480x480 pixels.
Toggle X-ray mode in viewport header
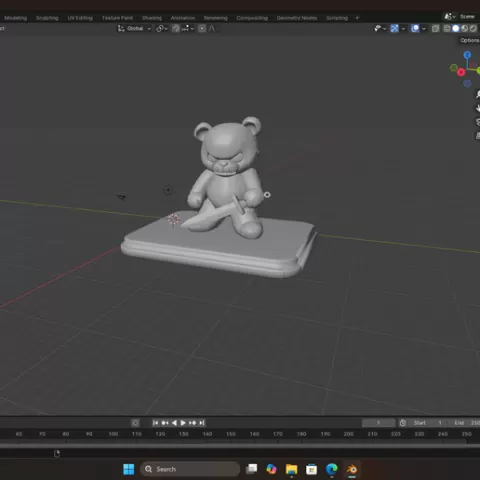[x=435, y=29]
